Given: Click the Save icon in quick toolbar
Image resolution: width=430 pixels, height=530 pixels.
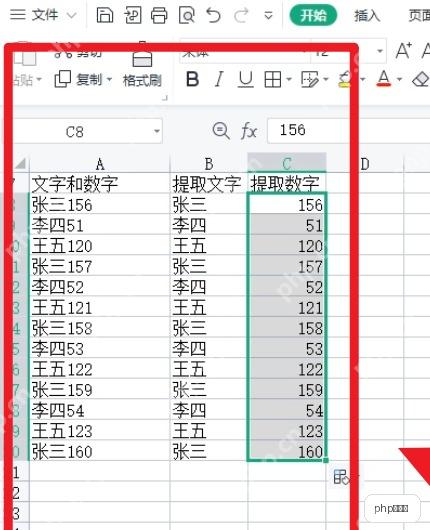Looking at the screenshot, I should pos(105,15).
